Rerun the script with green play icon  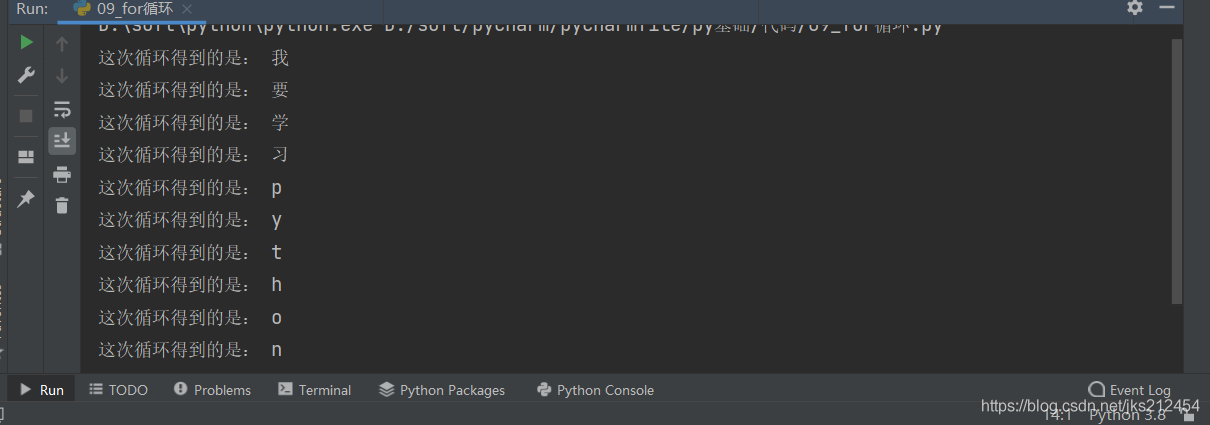27,43
